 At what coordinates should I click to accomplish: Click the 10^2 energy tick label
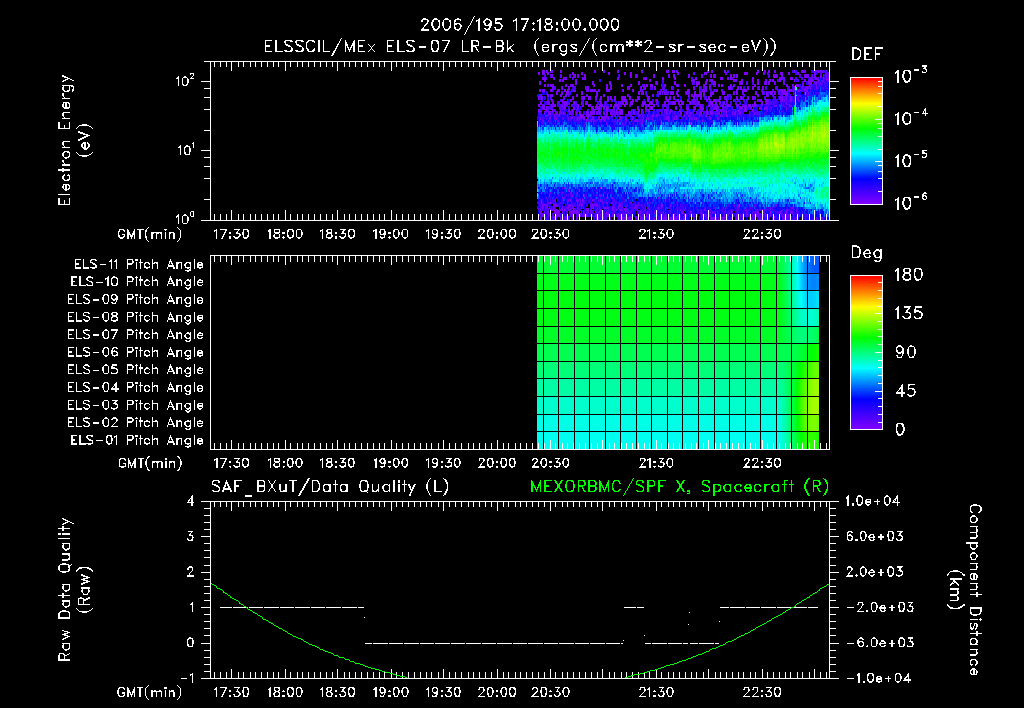pyautogui.click(x=185, y=80)
